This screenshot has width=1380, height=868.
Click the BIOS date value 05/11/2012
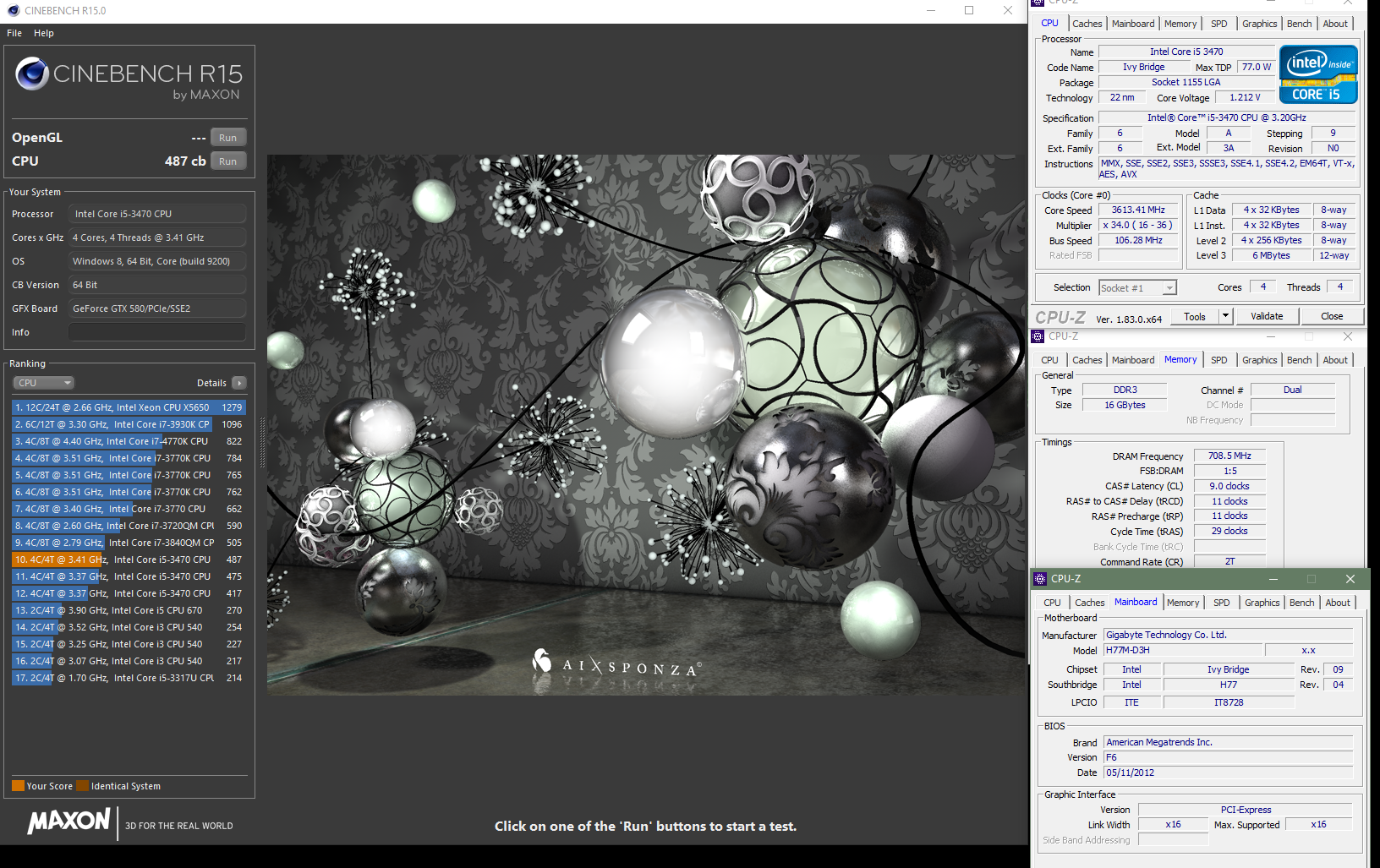1228,773
